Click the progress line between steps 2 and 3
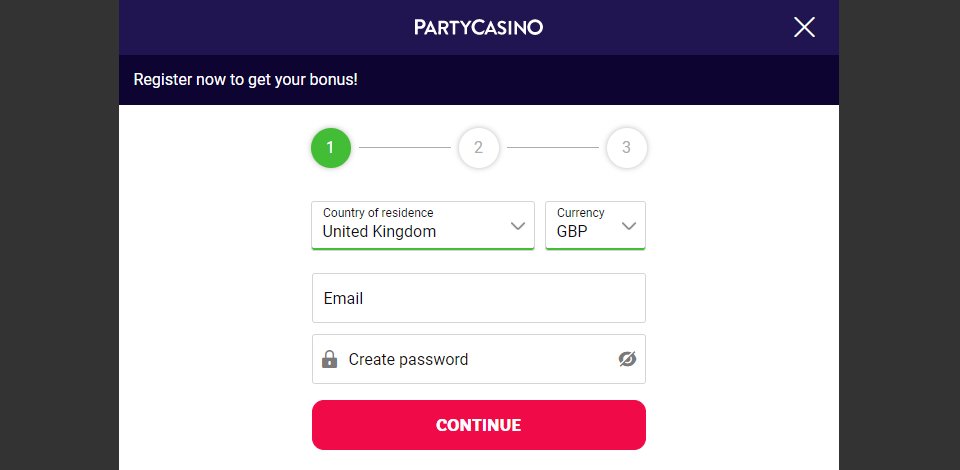 pyautogui.click(x=553, y=147)
